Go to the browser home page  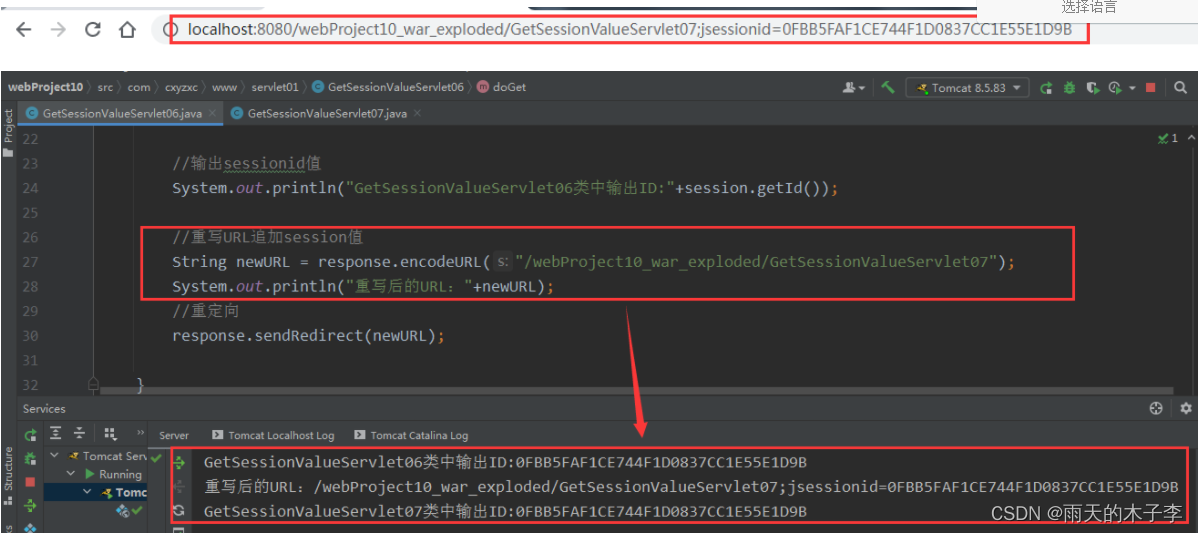pos(127,31)
